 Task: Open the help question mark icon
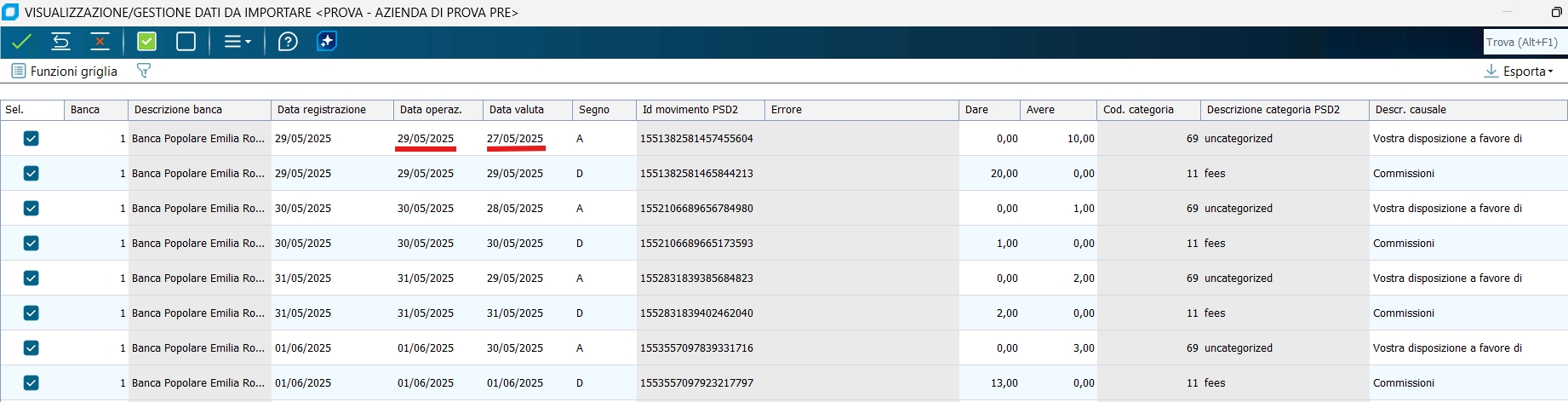click(288, 42)
